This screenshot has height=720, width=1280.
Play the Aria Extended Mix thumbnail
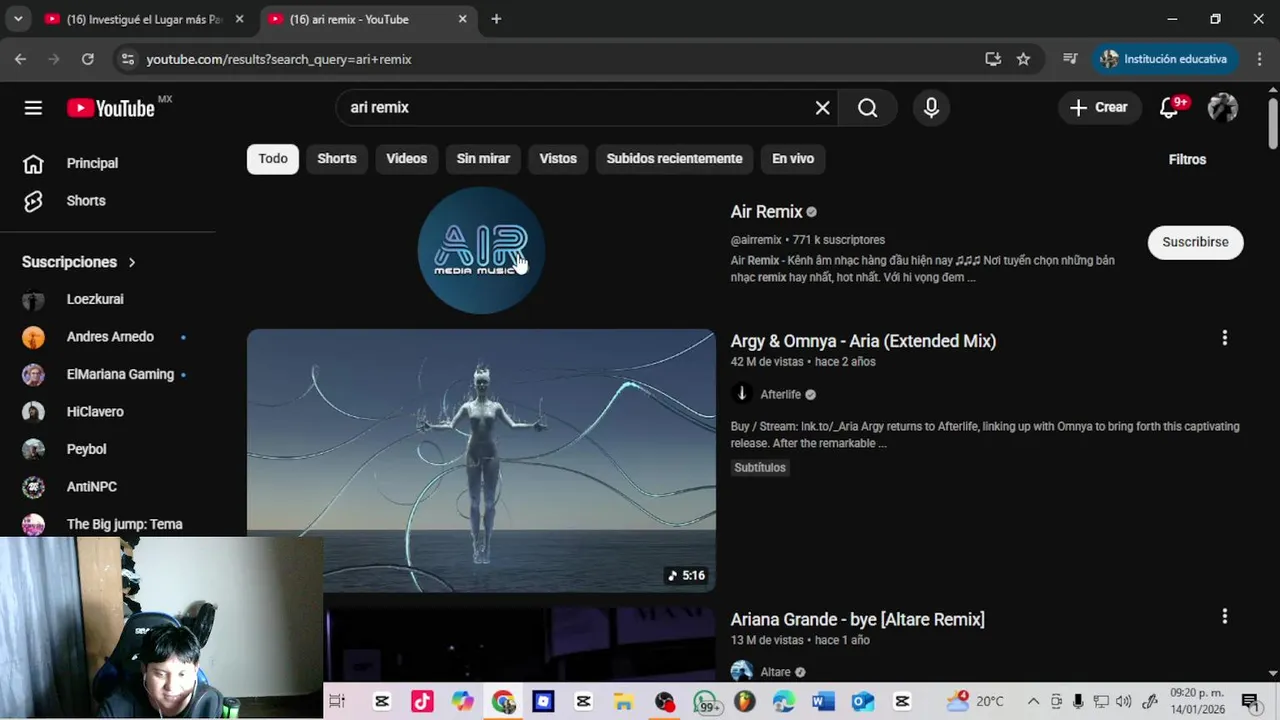[481, 461]
